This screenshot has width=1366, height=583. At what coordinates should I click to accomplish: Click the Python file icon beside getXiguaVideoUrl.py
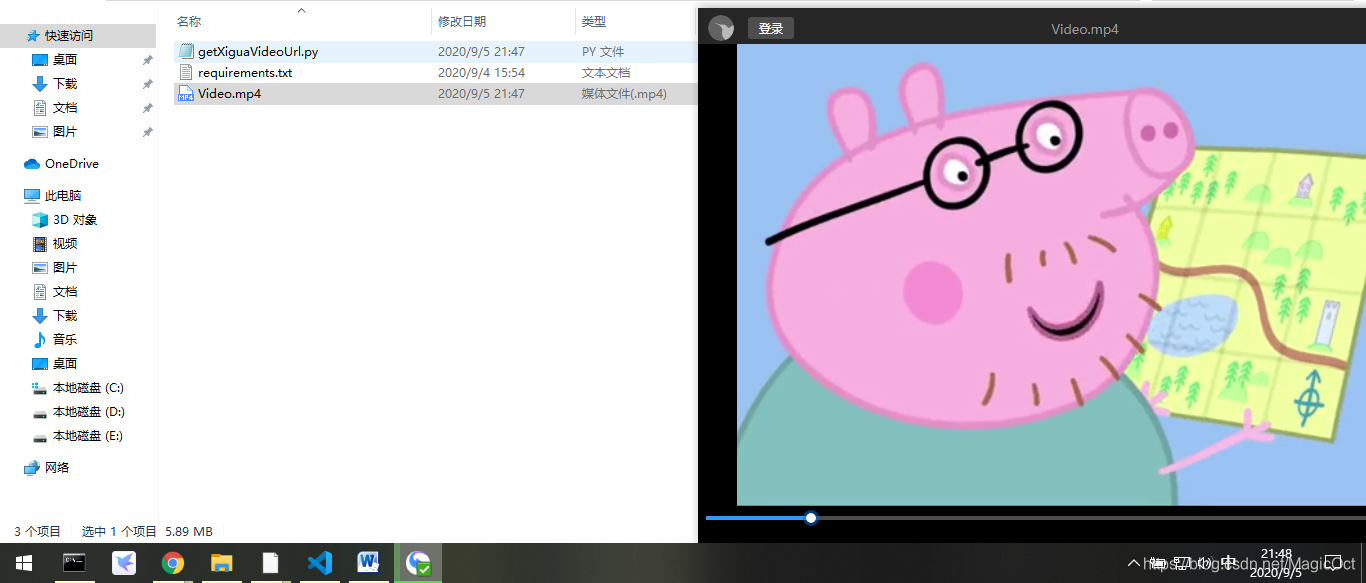[186, 51]
